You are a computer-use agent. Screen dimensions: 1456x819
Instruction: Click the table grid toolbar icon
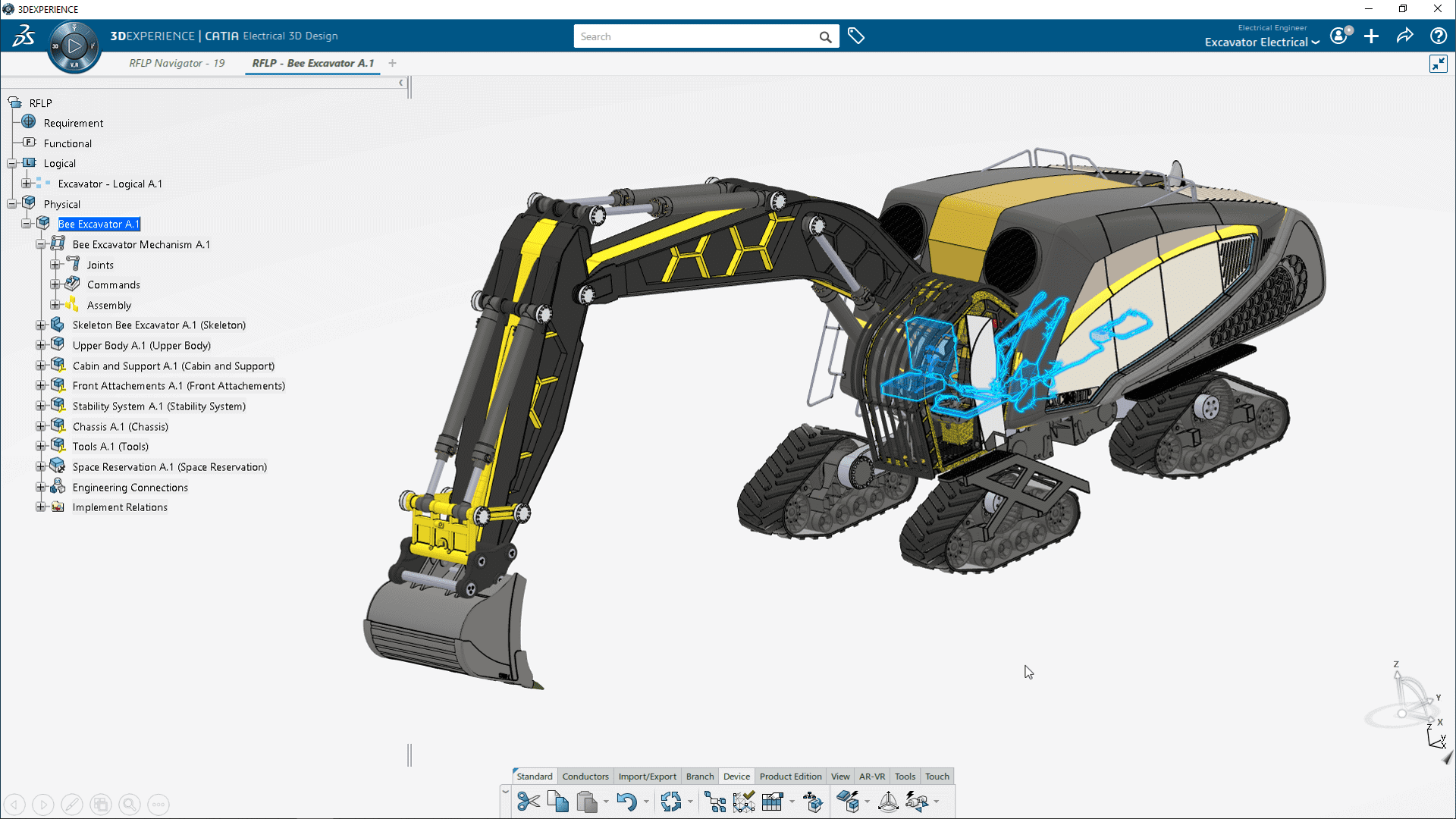point(772,802)
